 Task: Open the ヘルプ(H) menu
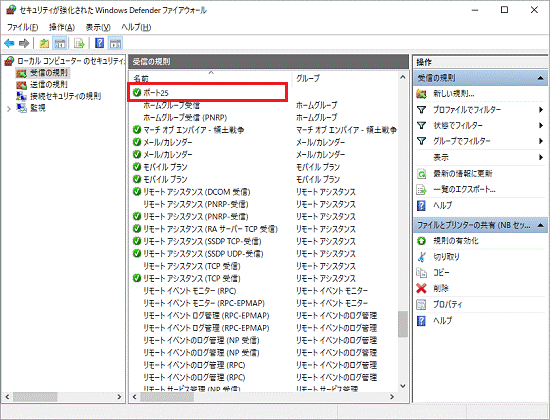click(136, 27)
